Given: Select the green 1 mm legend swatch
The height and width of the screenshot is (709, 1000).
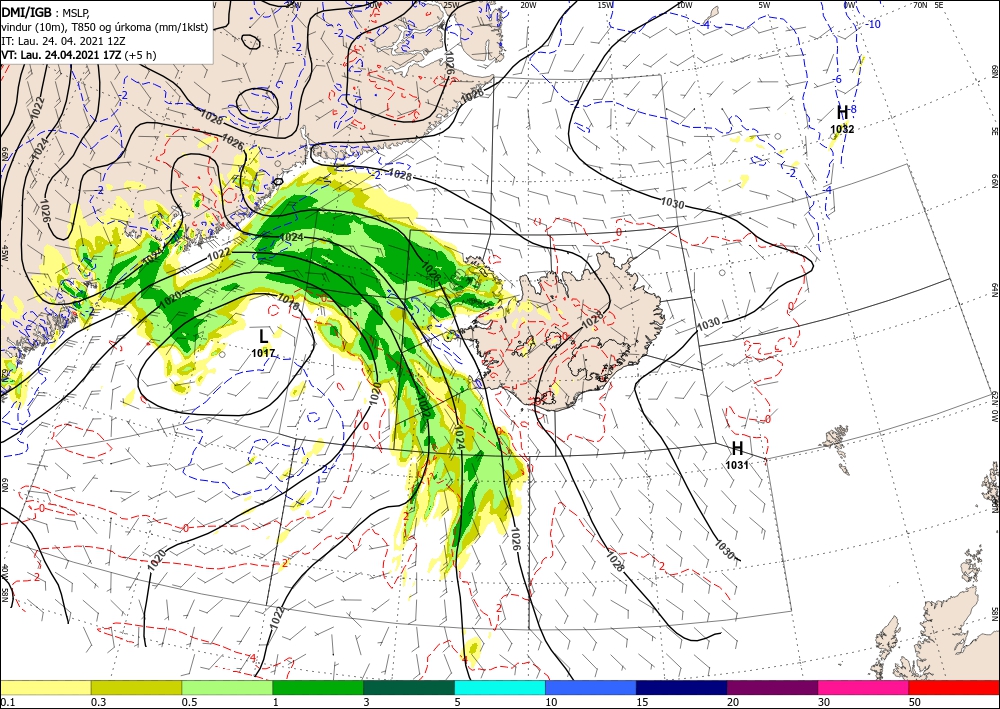Looking at the screenshot, I should pos(318,687).
